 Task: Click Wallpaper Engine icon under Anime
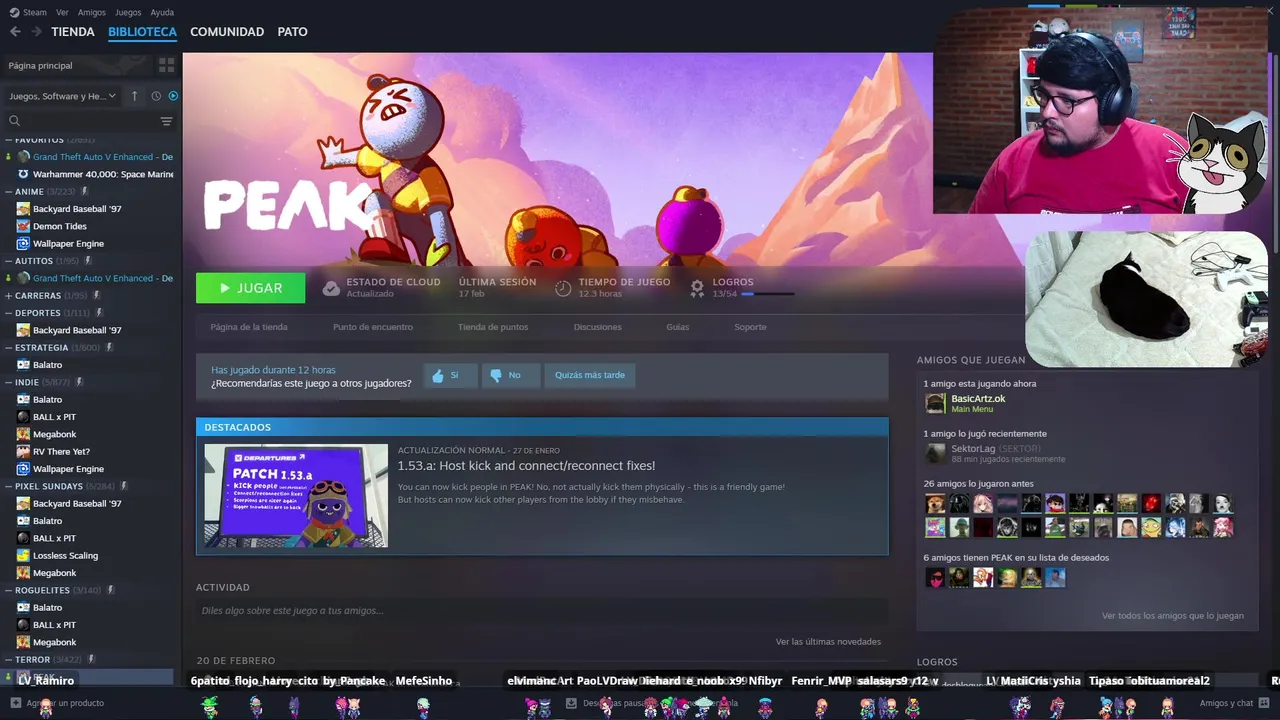tap(23, 243)
